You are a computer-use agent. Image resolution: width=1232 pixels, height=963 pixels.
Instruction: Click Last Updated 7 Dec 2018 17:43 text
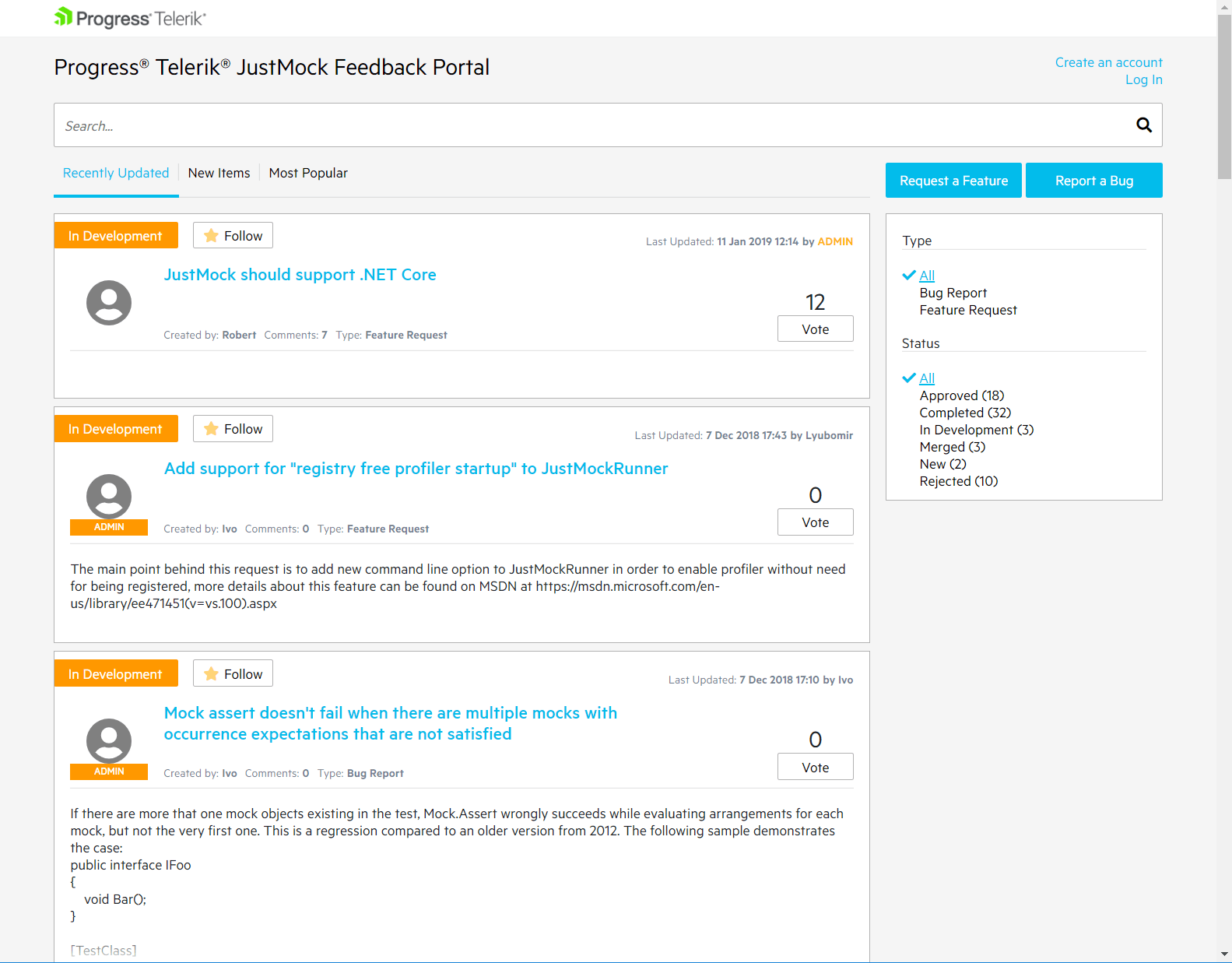pyautogui.click(x=743, y=436)
